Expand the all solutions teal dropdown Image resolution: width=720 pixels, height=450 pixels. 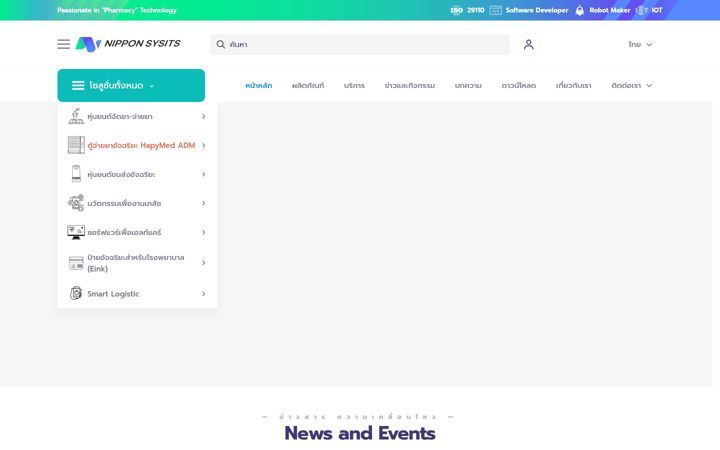pos(131,85)
